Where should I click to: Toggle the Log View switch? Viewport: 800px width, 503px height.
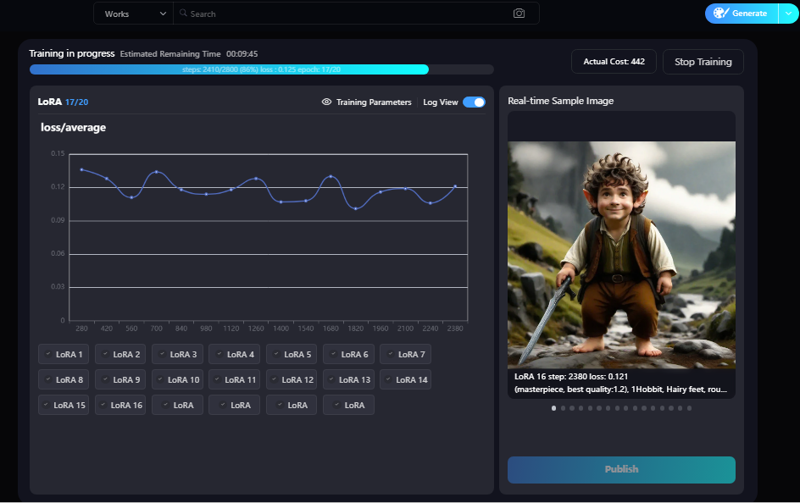474,102
